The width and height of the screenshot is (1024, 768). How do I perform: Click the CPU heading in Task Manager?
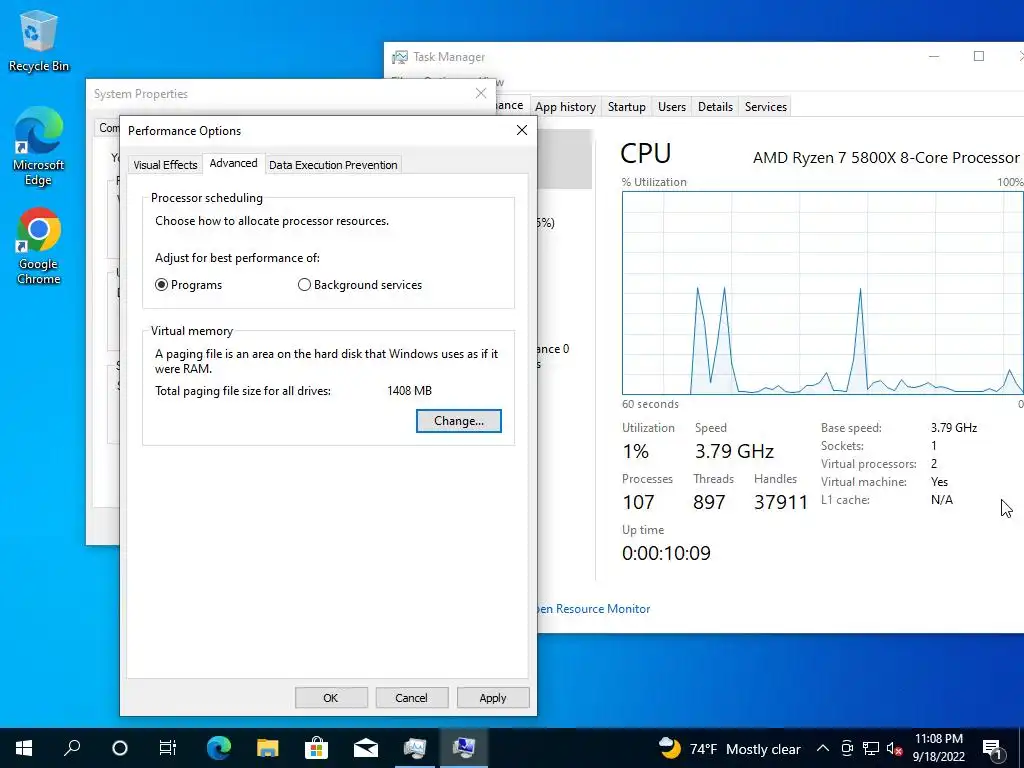click(645, 153)
